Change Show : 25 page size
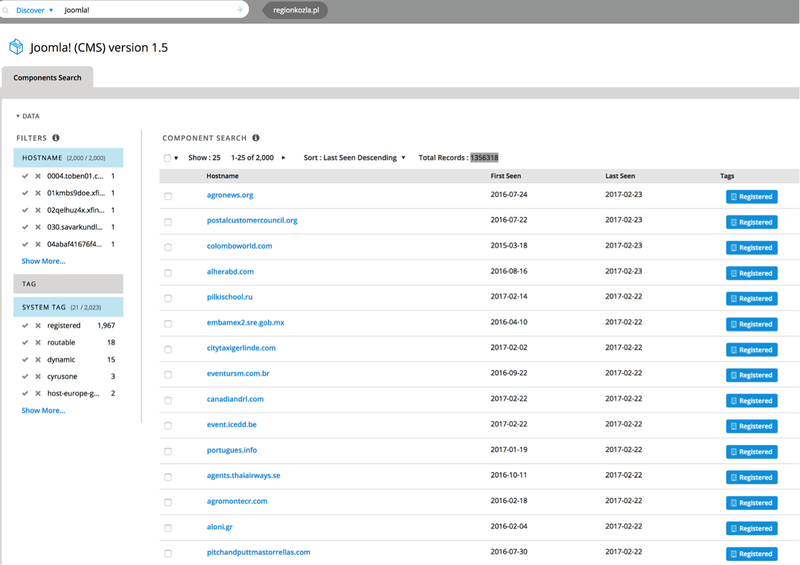The image size is (800, 565). pos(204,158)
